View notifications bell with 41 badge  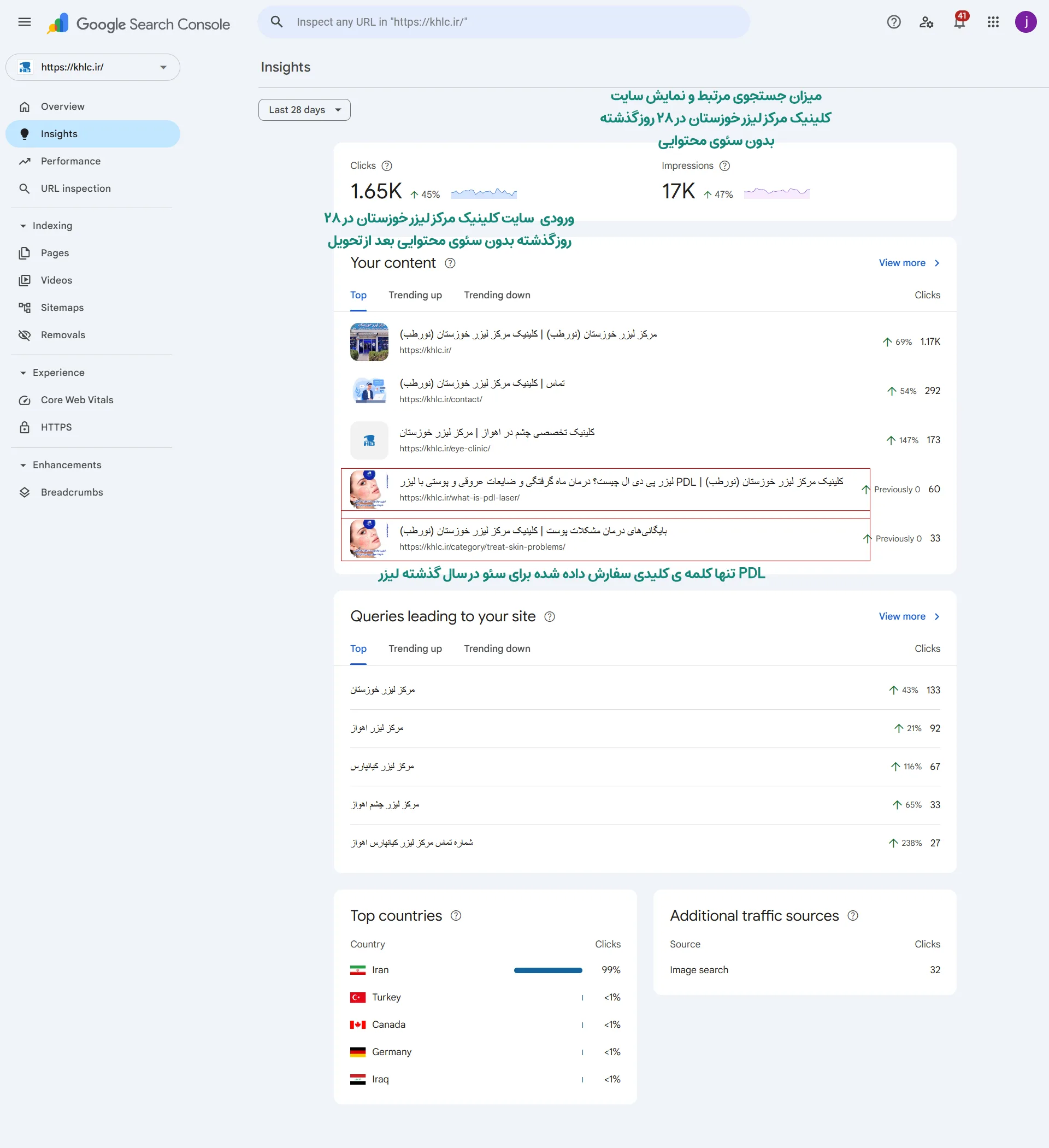[959, 22]
